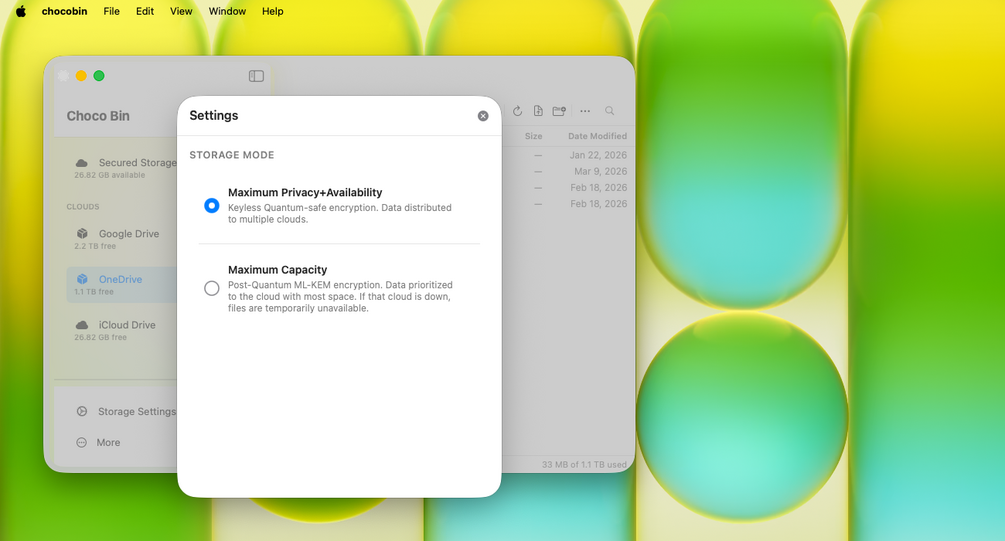
Task: Click the iCloud Drive cloud icon
Action: [82, 325]
